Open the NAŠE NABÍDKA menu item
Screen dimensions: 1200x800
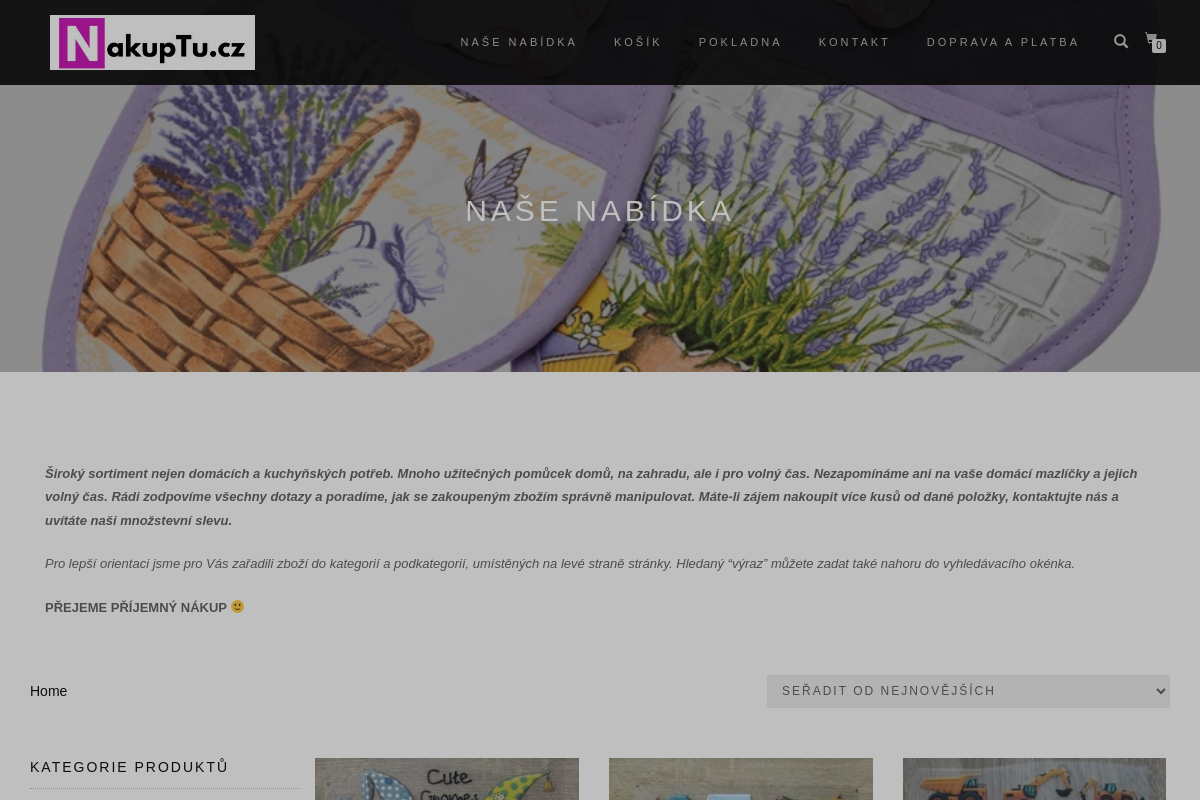click(x=519, y=42)
